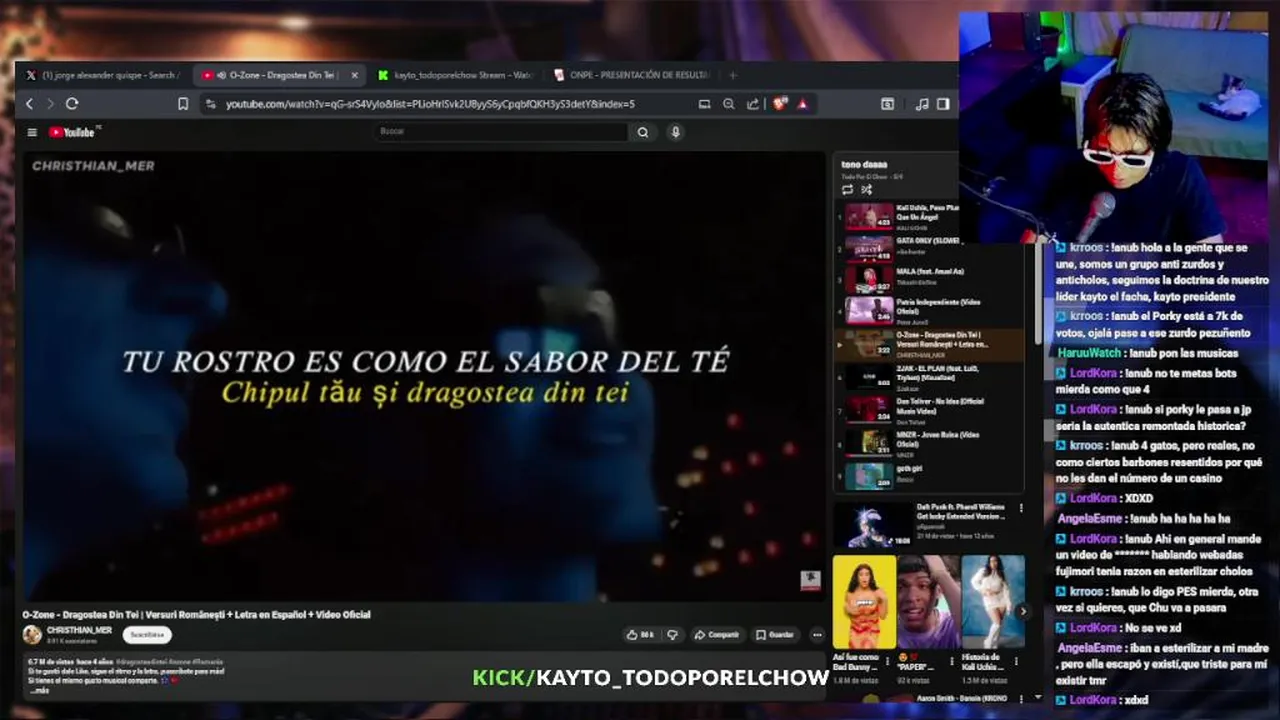Click the CHRISTHIAN_MER channel name

coord(80,631)
